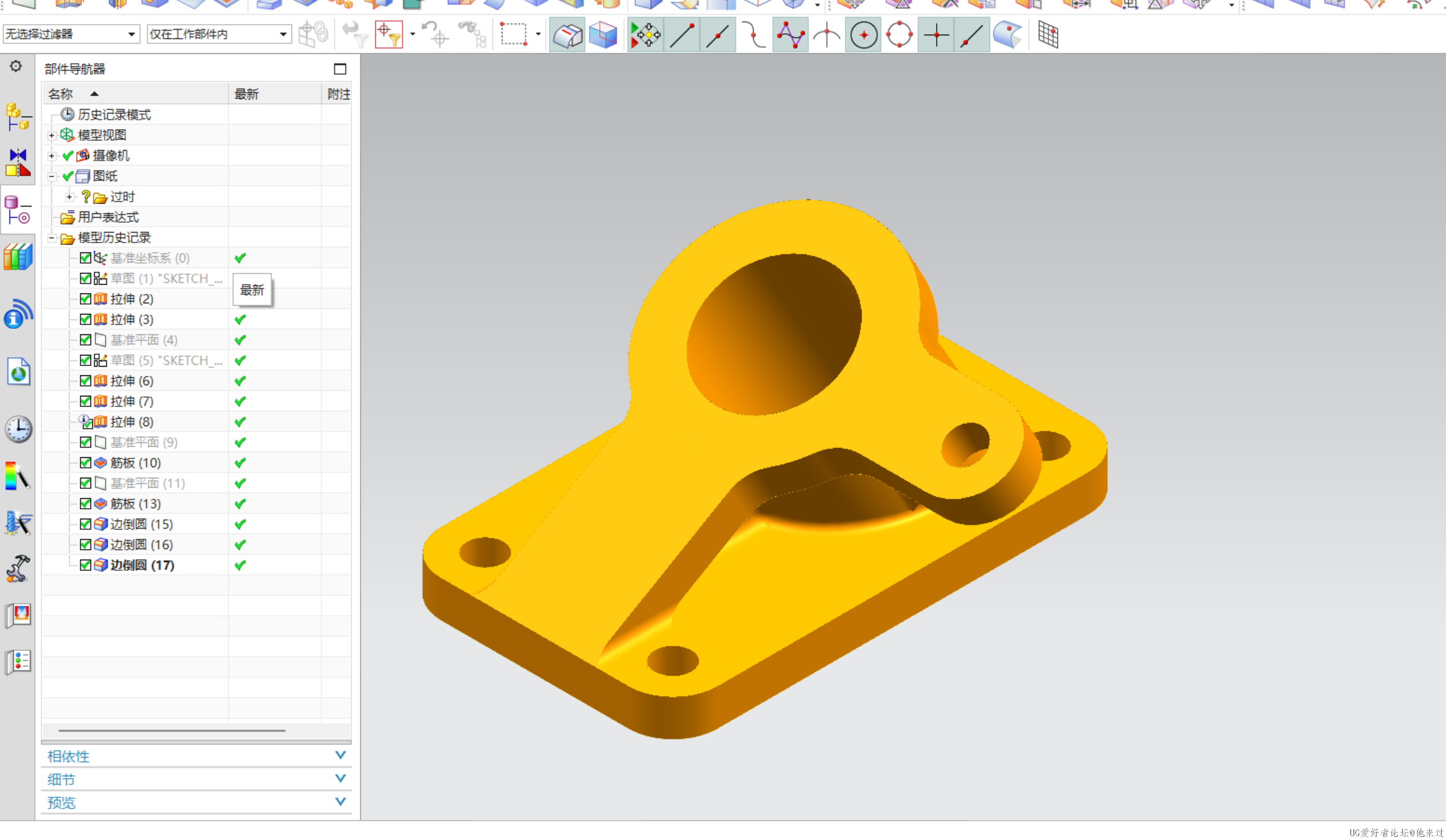The height and width of the screenshot is (840, 1446).
Task: Toggle the Intersection snap icon
Action: (x=827, y=35)
